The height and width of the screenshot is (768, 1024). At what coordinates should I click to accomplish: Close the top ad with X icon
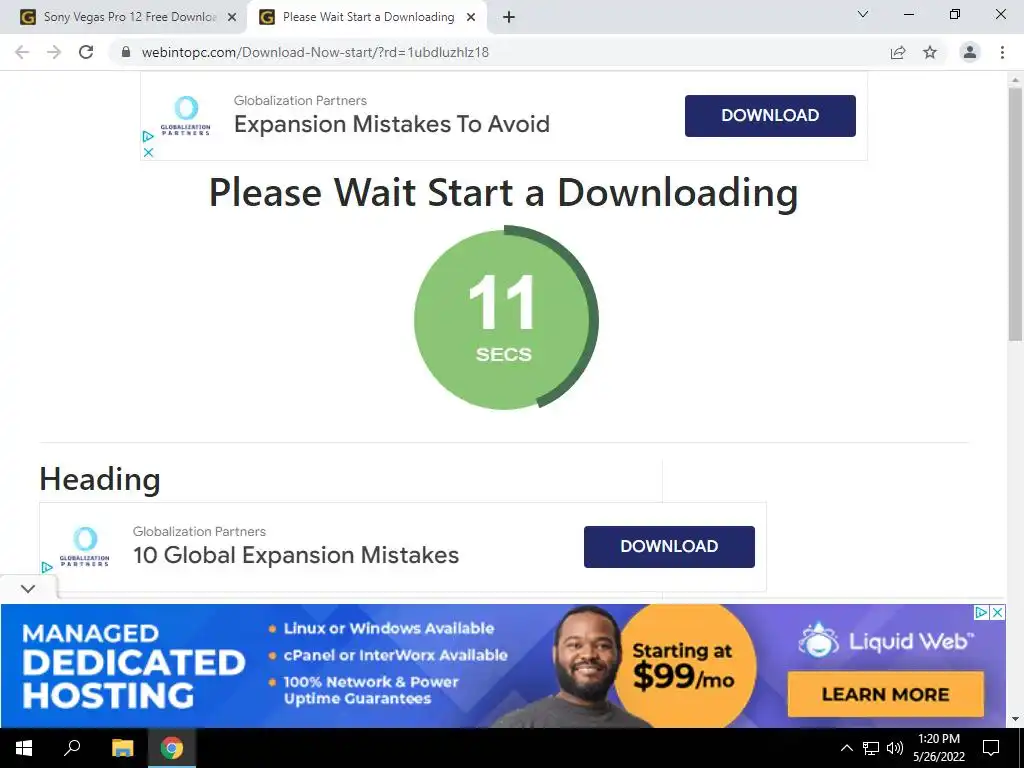[148, 152]
